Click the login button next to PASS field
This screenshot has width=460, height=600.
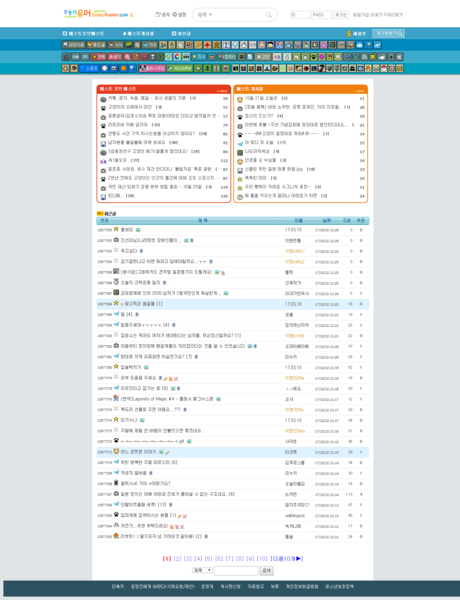(x=340, y=15)
